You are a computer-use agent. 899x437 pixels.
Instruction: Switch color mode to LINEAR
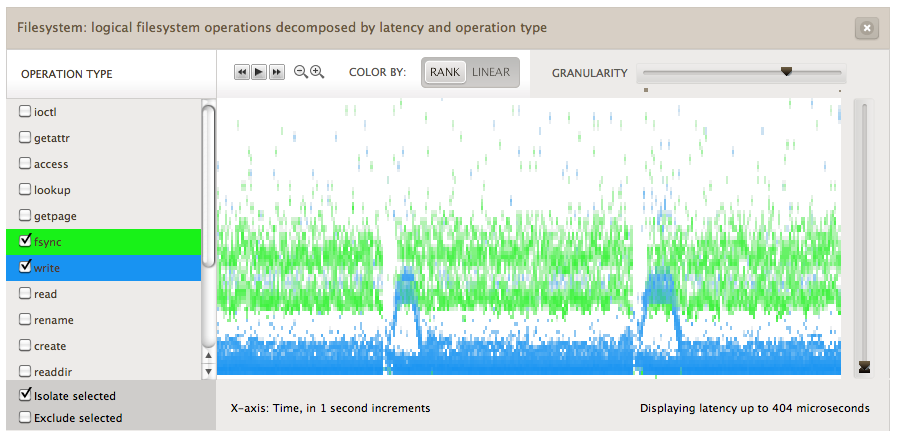(491, 72)
